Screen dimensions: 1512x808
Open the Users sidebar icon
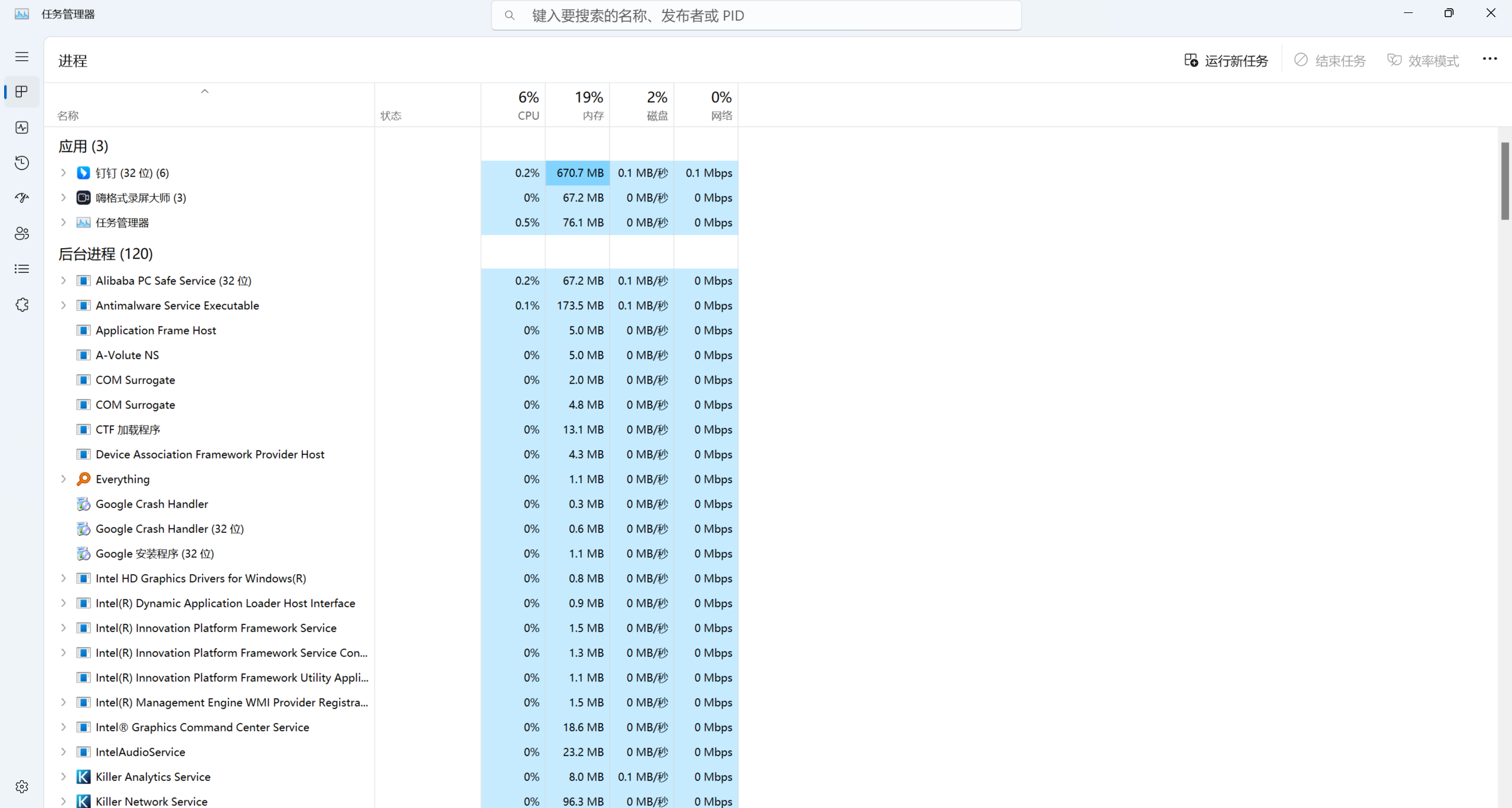(x=22, y=233)
